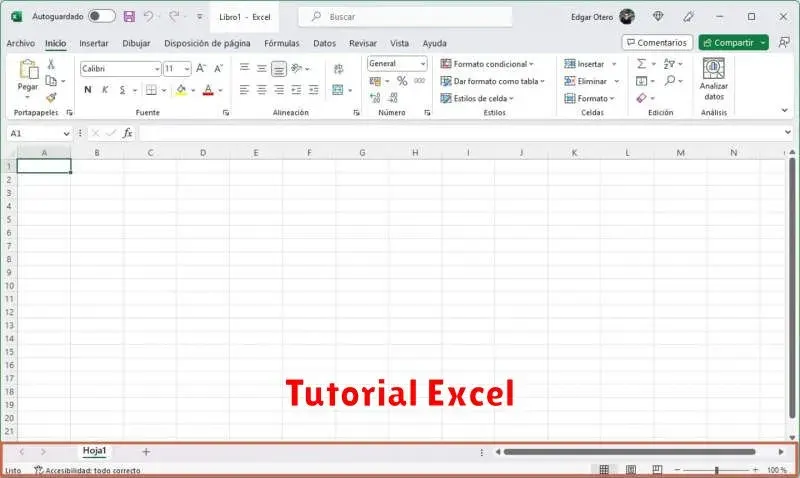
Task: Decrease font size with smaller A
Action: coord(218,68)
